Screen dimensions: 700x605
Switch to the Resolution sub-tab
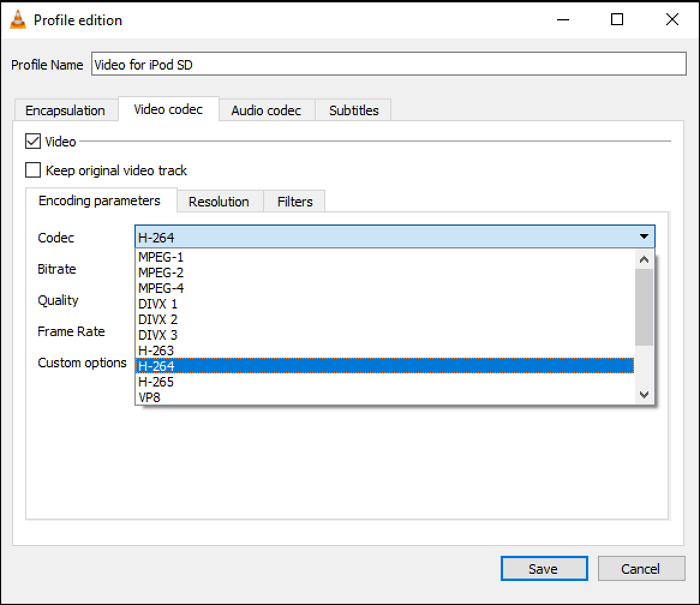click(219, 202)
